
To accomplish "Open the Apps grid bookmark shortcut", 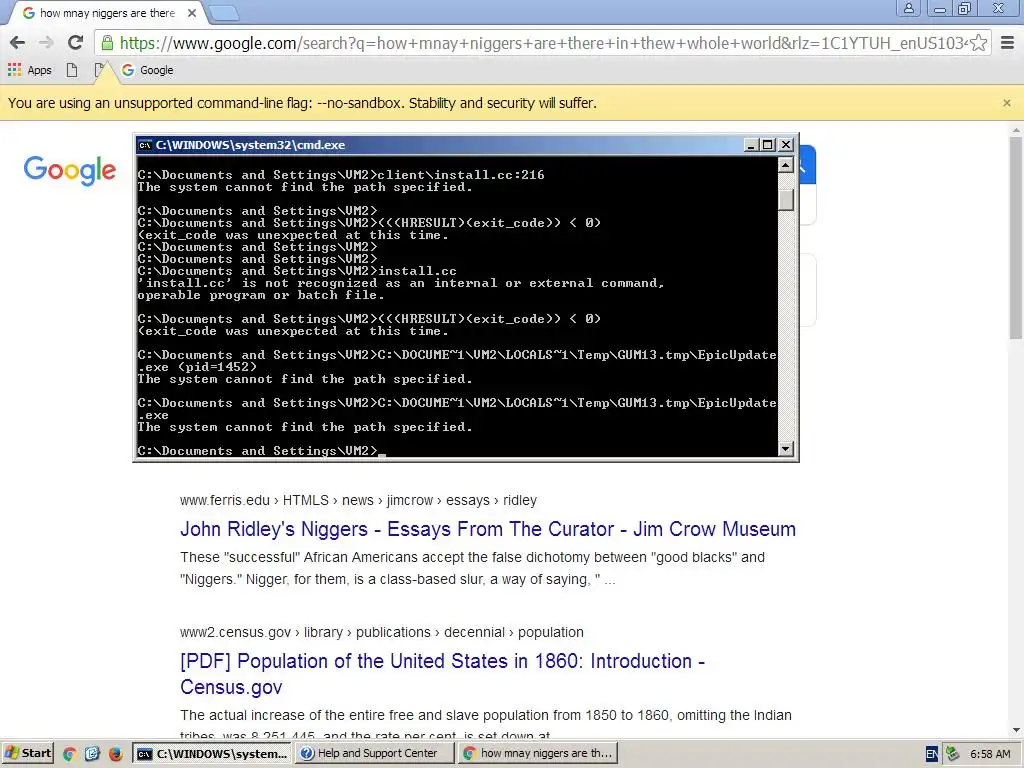I will (29, 70).
